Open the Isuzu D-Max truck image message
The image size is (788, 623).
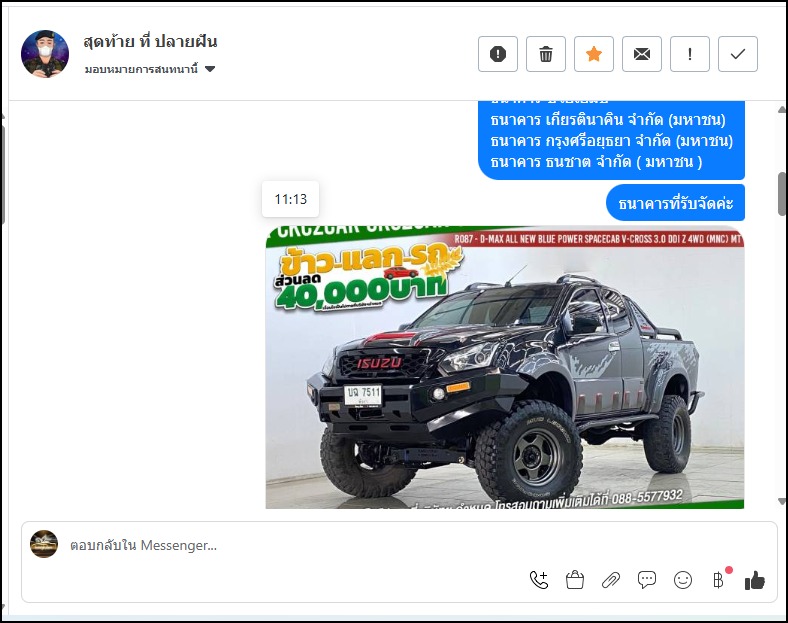[x=505, y=367]
